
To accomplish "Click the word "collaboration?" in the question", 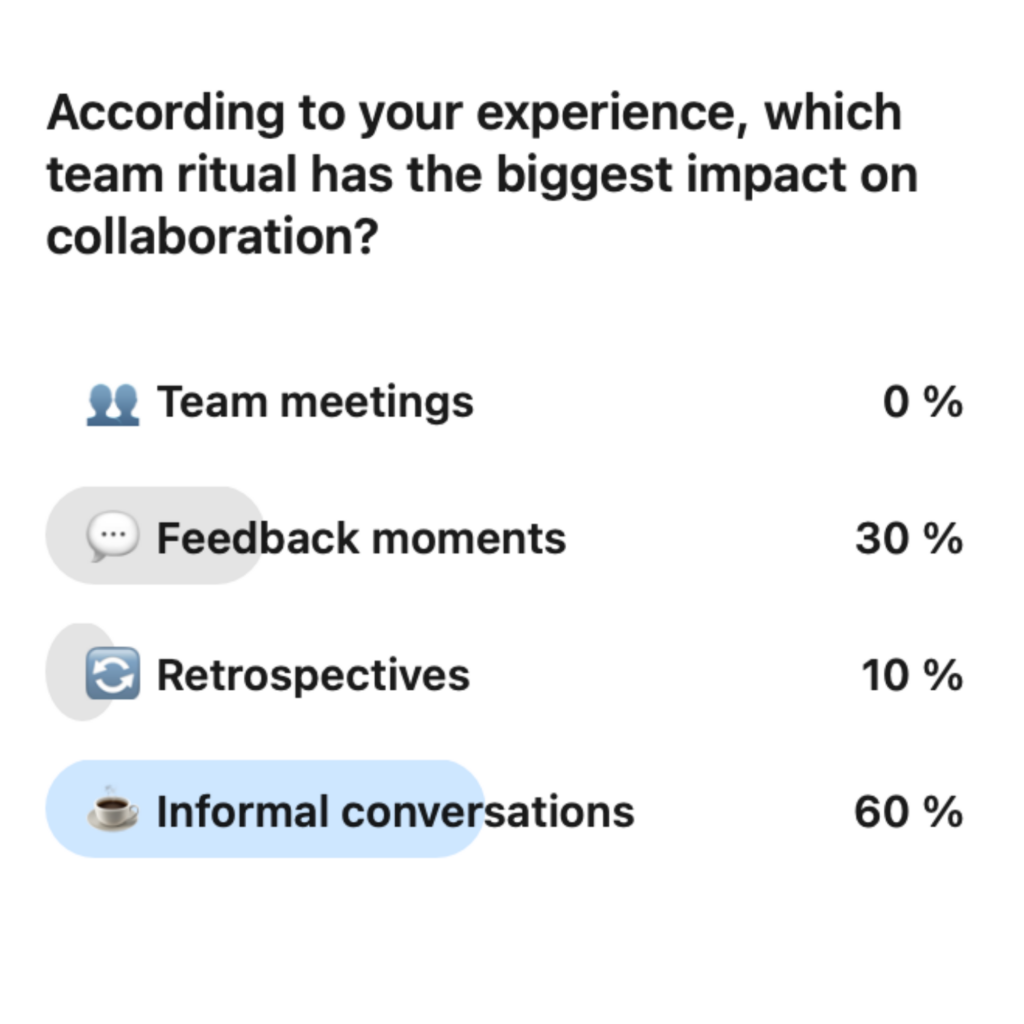I will pos(212,236).
